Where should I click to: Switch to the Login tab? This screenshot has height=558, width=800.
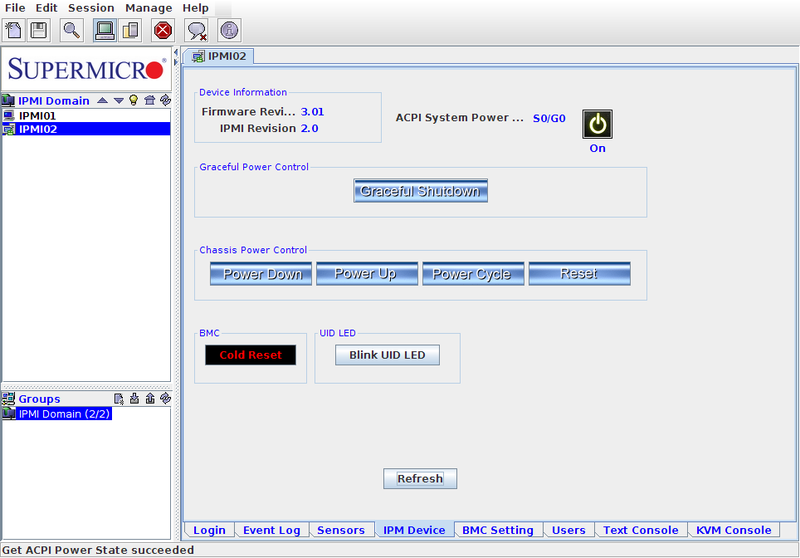pos(209,530)
